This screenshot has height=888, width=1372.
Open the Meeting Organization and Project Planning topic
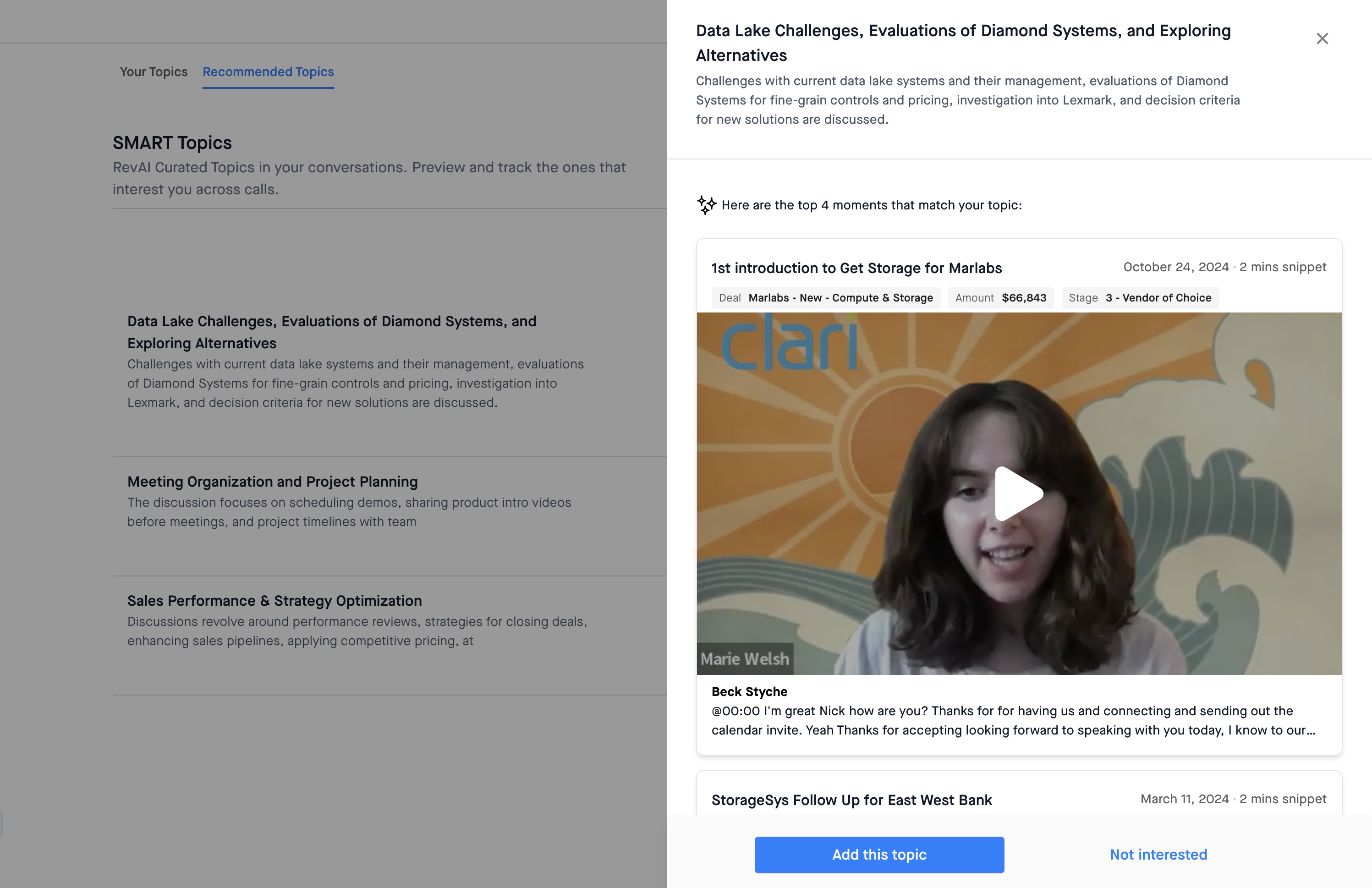[272, 481]
